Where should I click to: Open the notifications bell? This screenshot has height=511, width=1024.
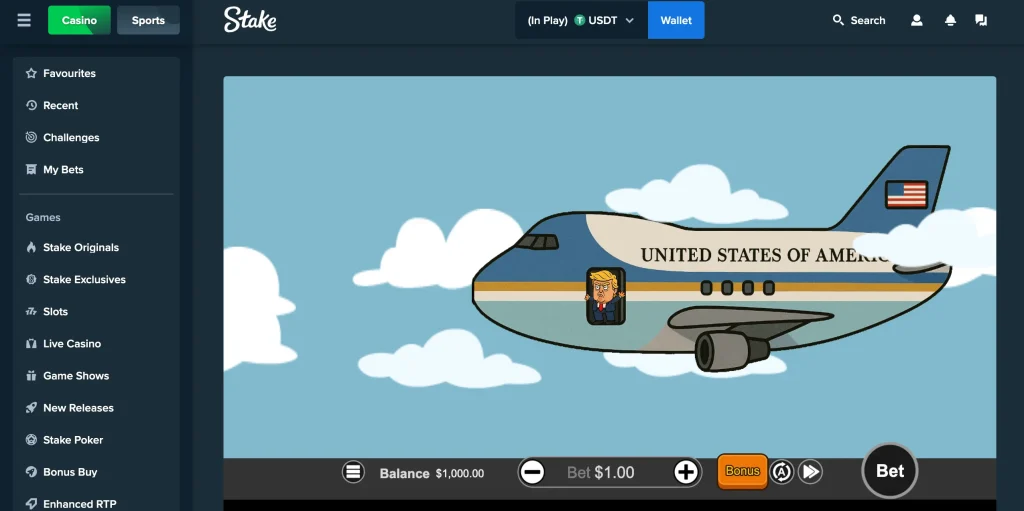click(950, 20)
